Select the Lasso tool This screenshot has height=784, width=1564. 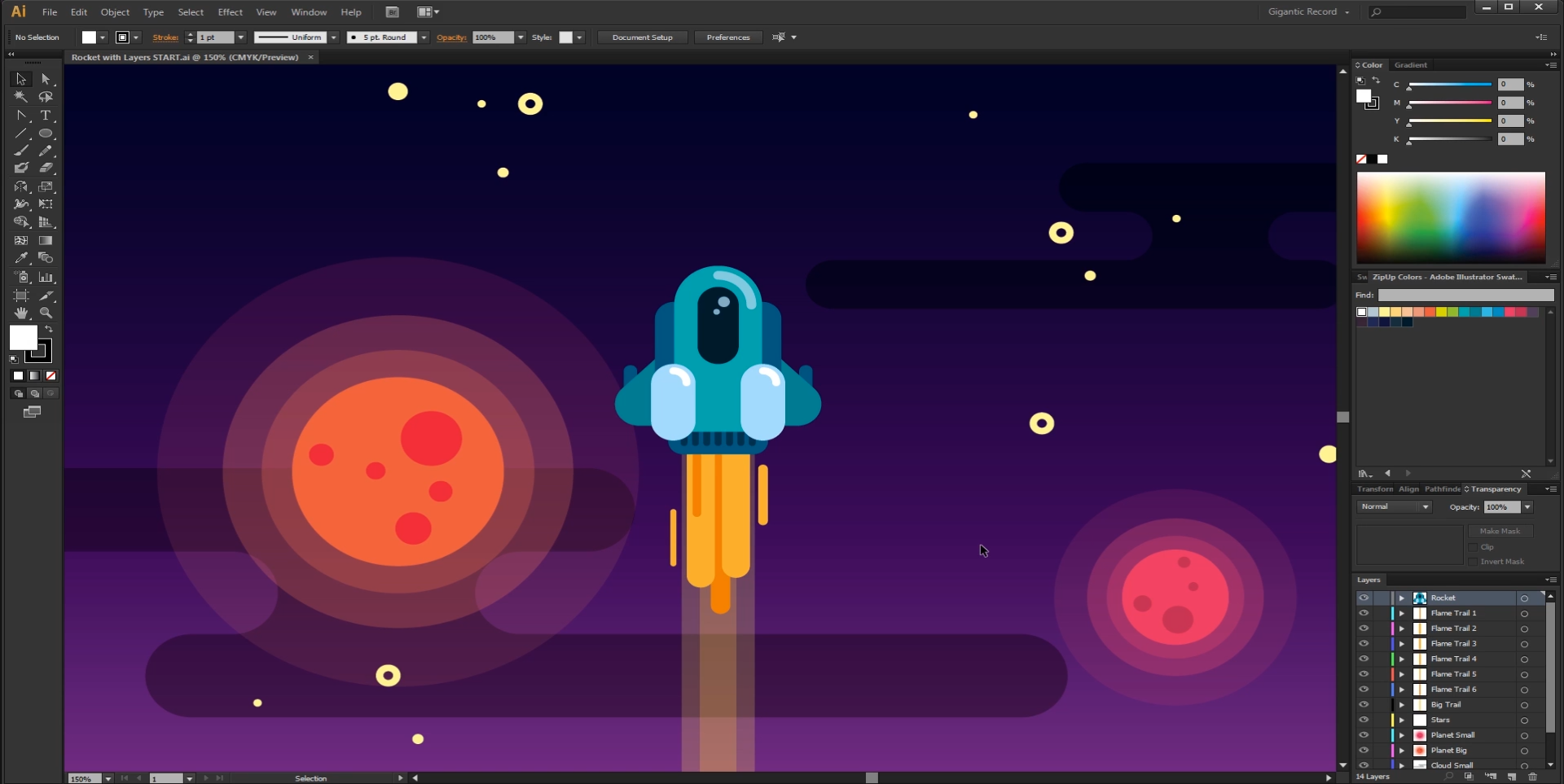tap(46, 97)
